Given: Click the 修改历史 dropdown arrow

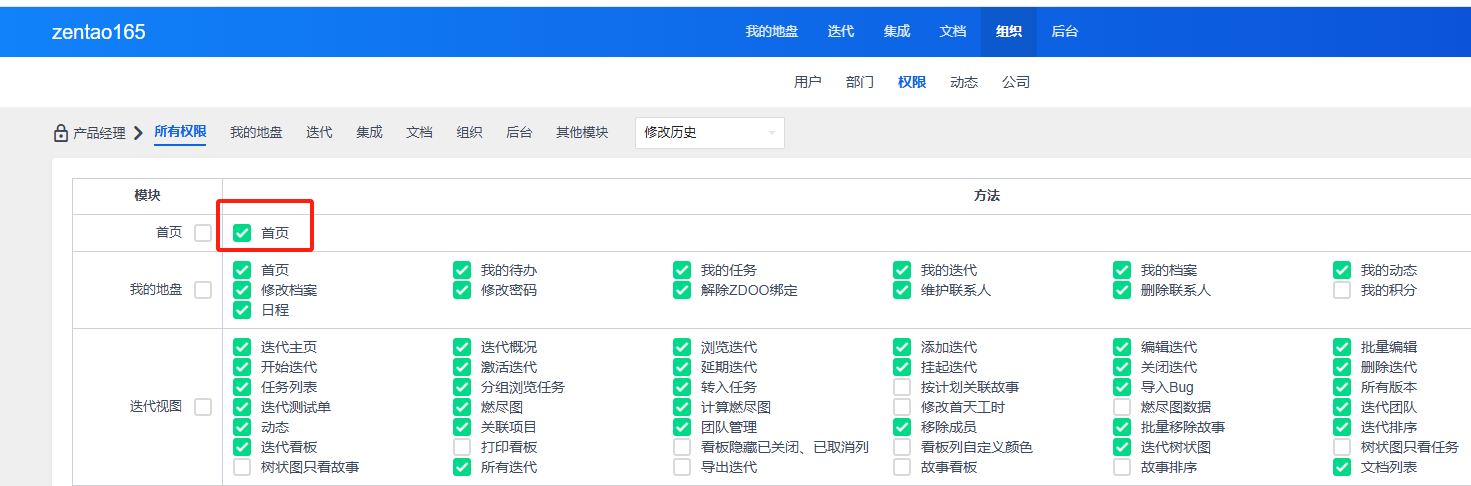Looking at the screenshot, I should click(771, 133).
